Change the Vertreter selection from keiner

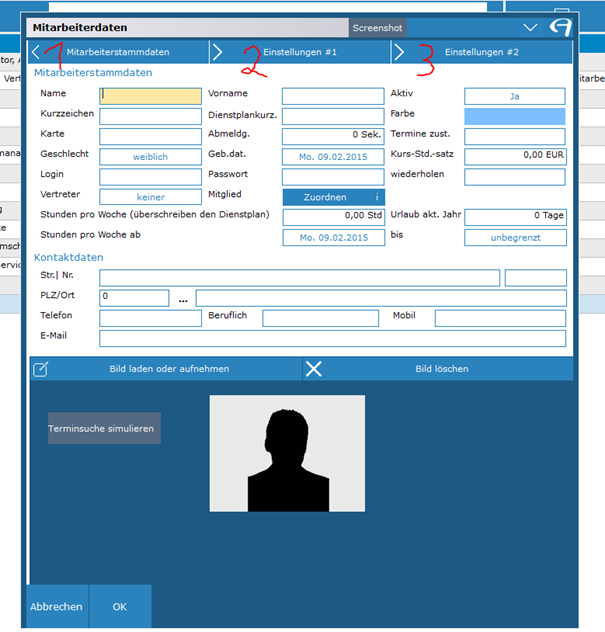tap(150, 197)
